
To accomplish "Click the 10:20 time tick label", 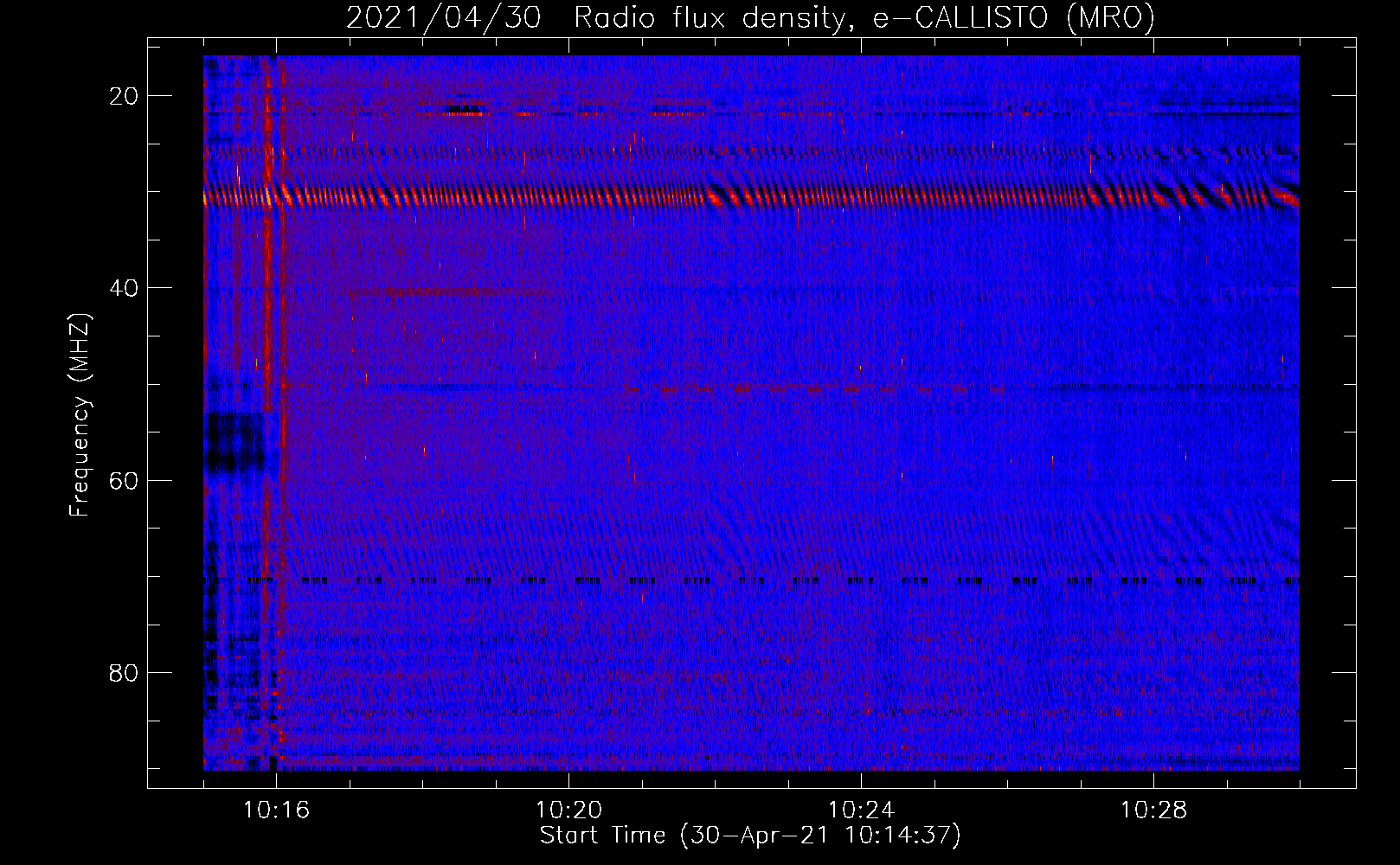I will click(x=568, y=811).
